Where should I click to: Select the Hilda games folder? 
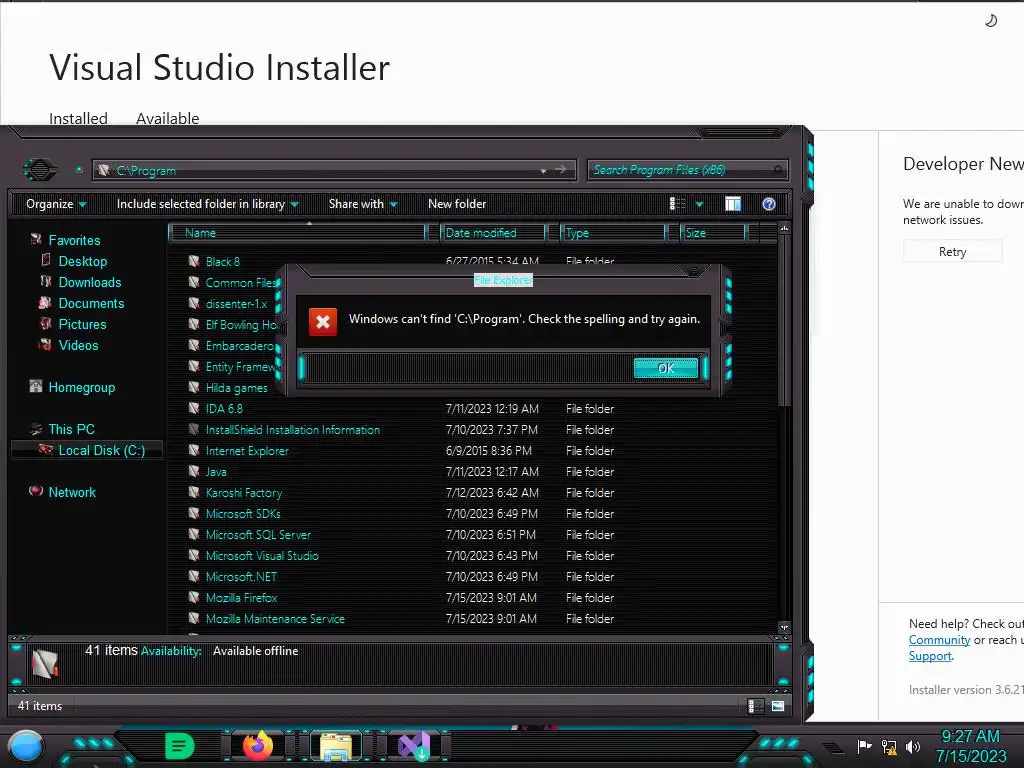click(x=236, y=387)
